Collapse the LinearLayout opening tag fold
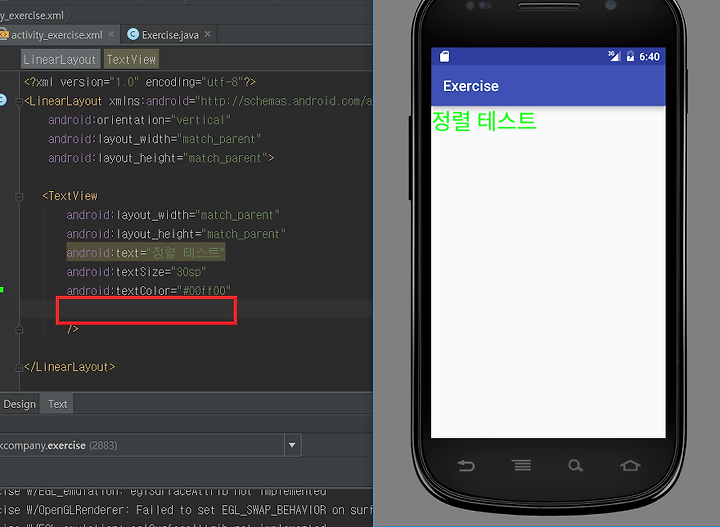The width and height of the screenshot is (720, 527). tap(19, 101)
